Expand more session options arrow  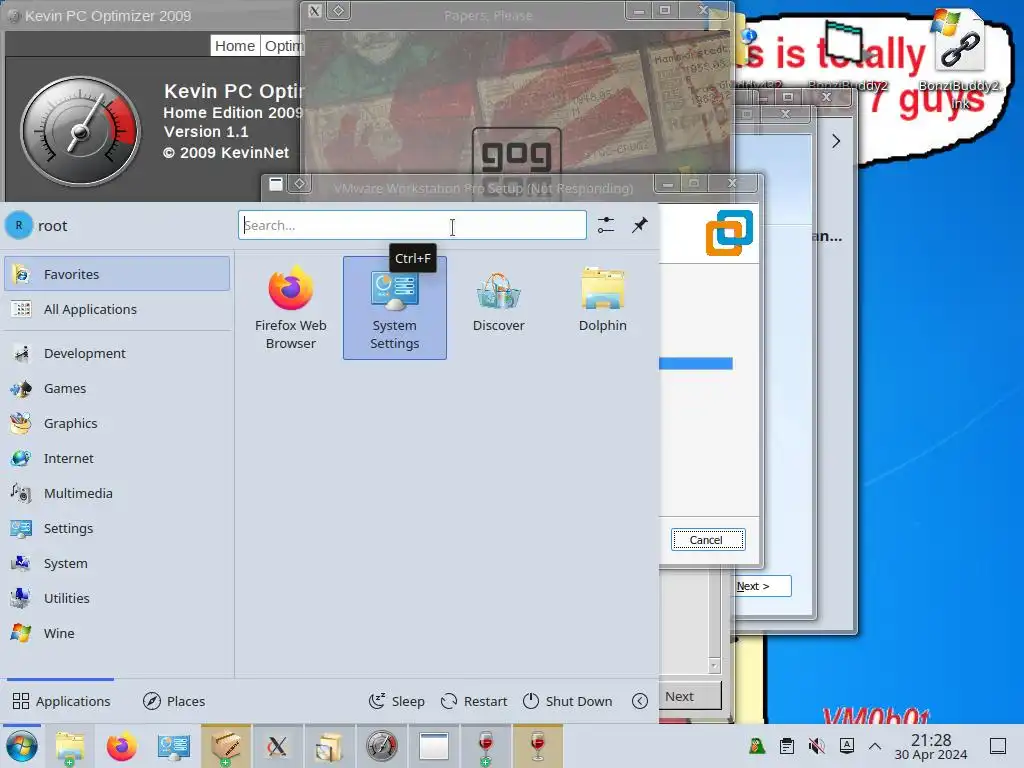(640, 701)
